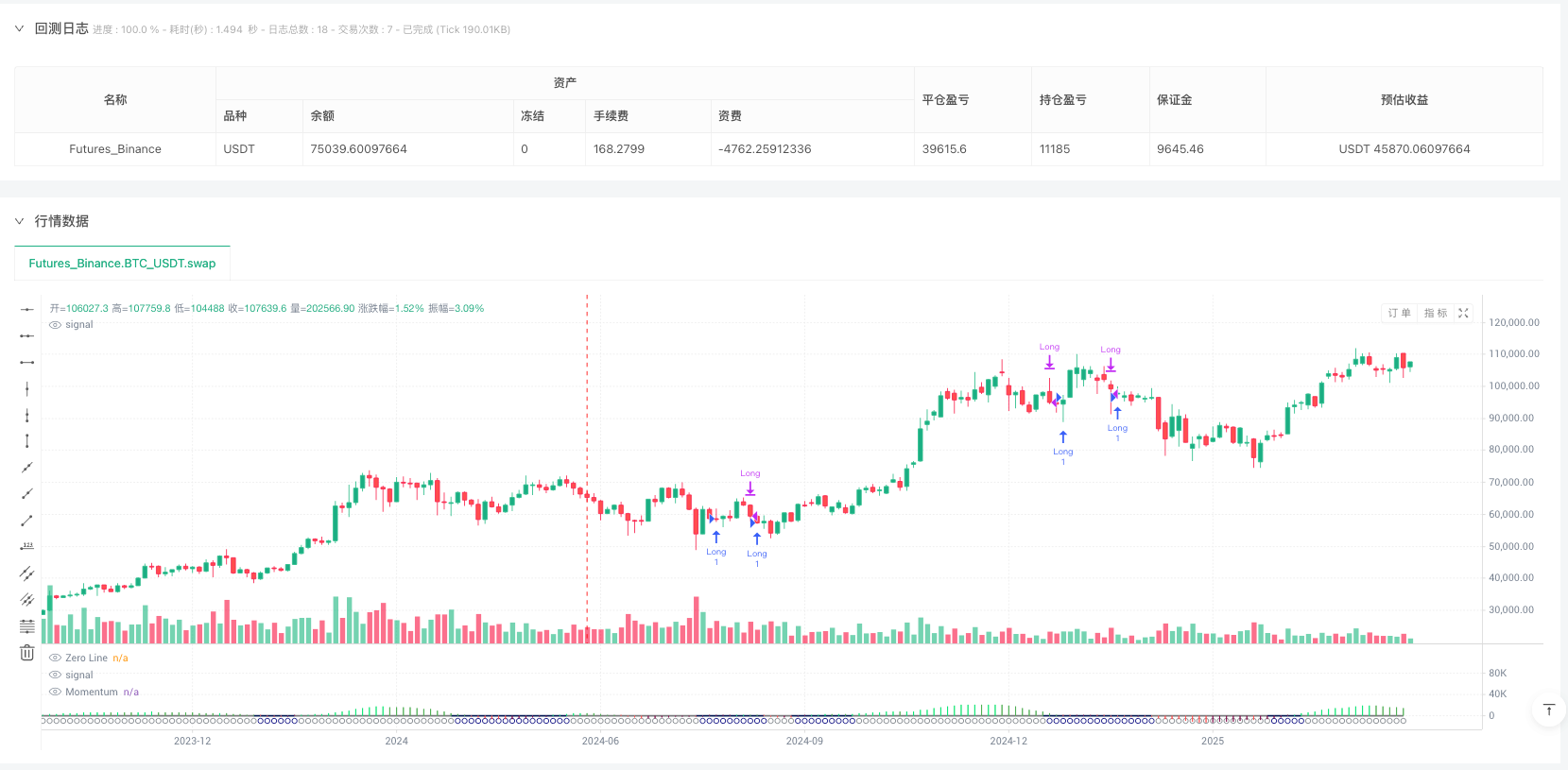Choose the price line tool with 123 label
This screenshot has height=770, width=1568.
tap(26, 546)
